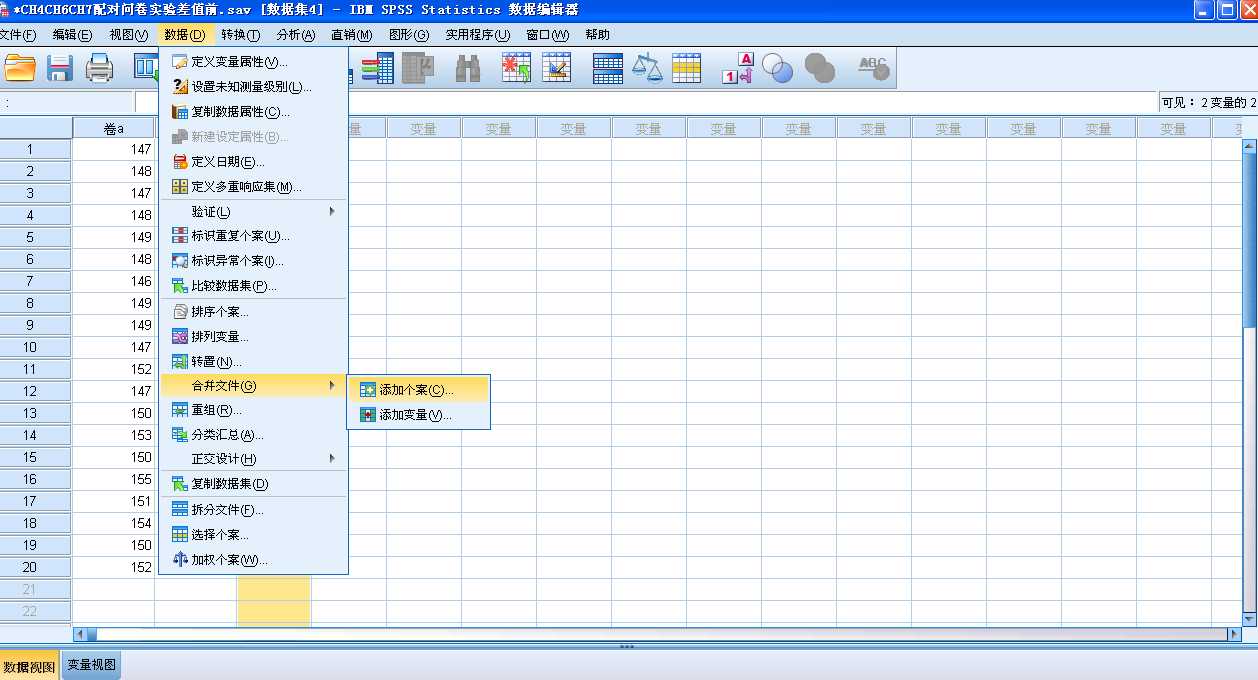Switch to the 变量视图 tab

click(x=91, y=666)
